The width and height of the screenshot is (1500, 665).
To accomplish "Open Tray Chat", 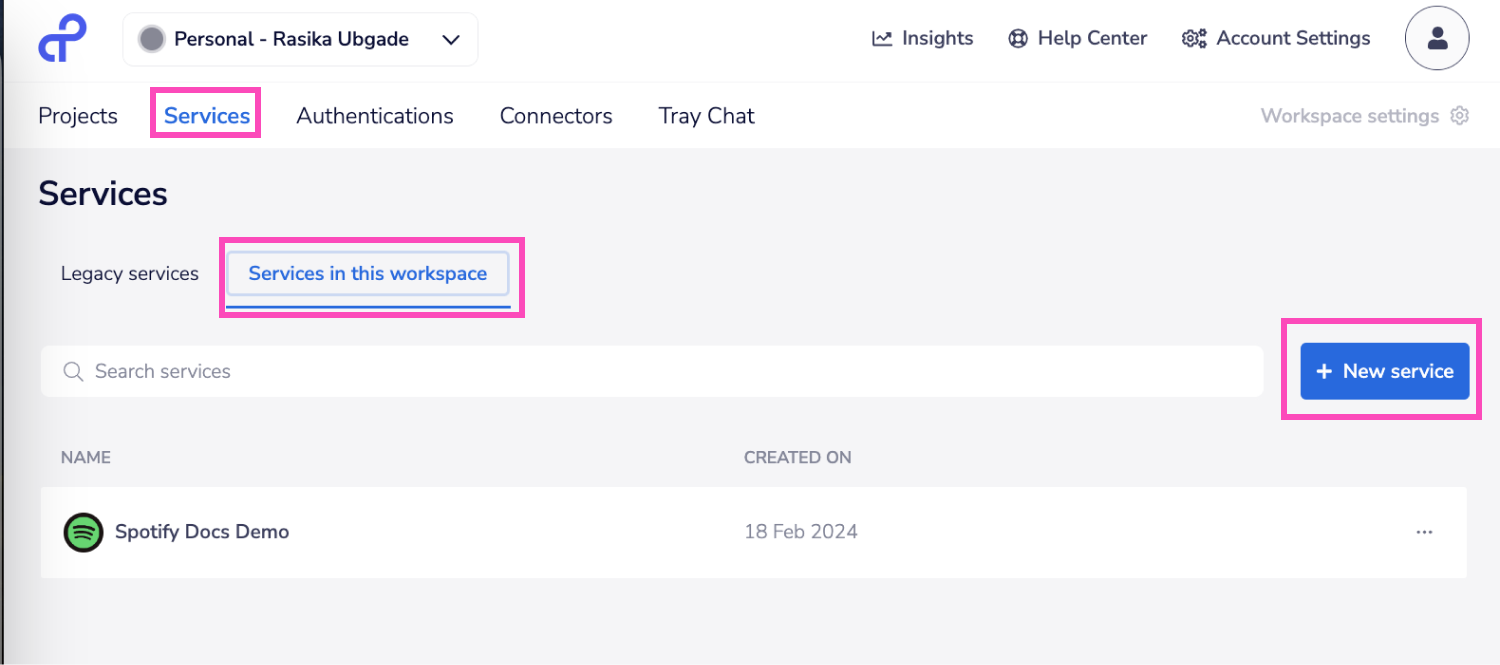I will pos(705,115).
